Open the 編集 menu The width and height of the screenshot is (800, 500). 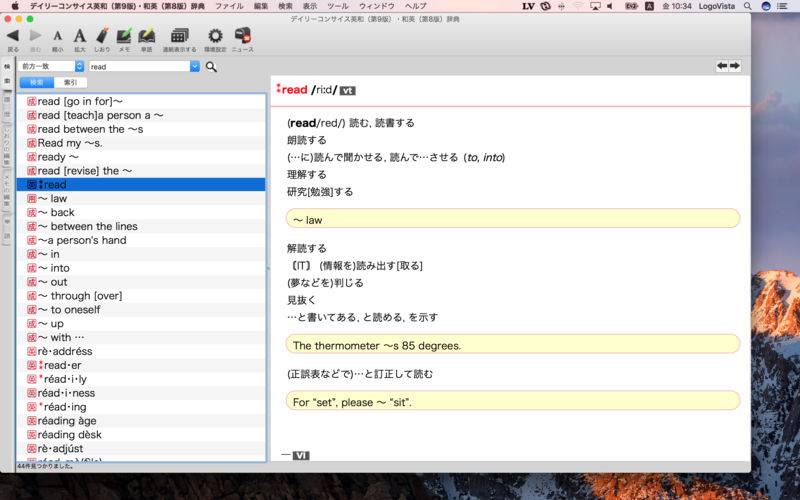pos(261,6)
